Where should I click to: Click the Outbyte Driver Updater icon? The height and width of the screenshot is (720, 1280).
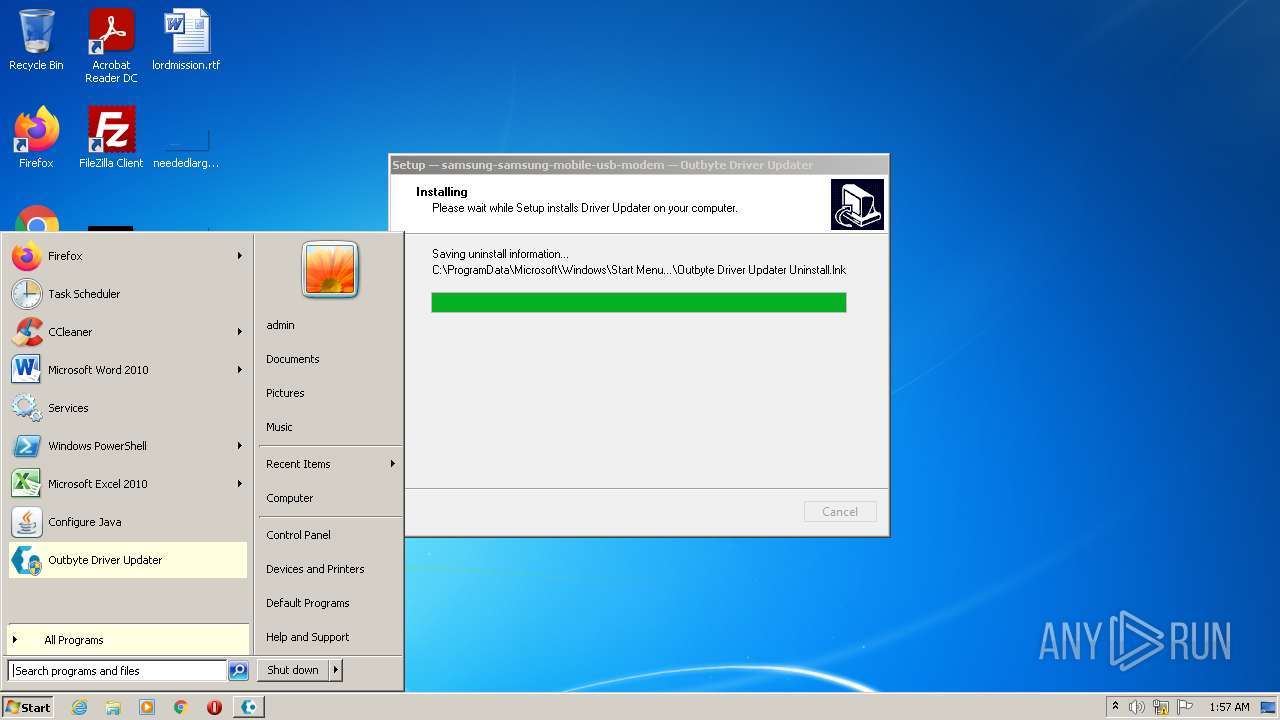[26, 560]
